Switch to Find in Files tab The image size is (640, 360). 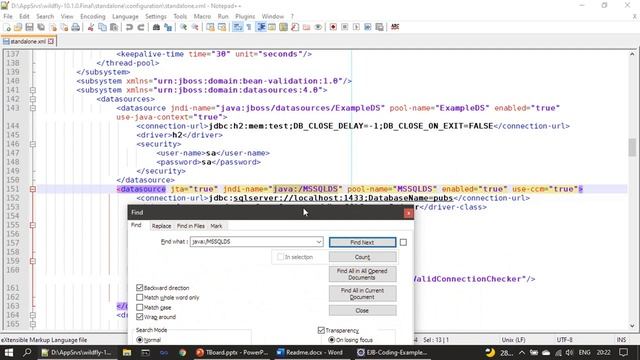191,226
